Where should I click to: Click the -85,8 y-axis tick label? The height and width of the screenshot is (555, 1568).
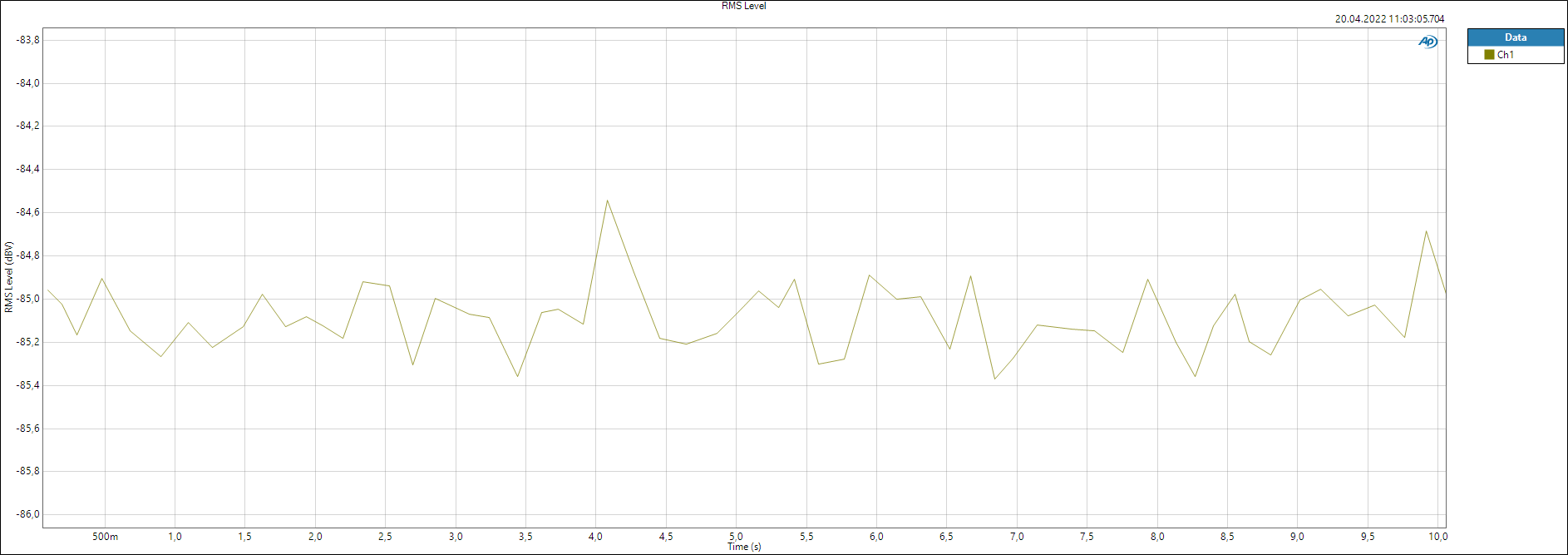[27, 471]
